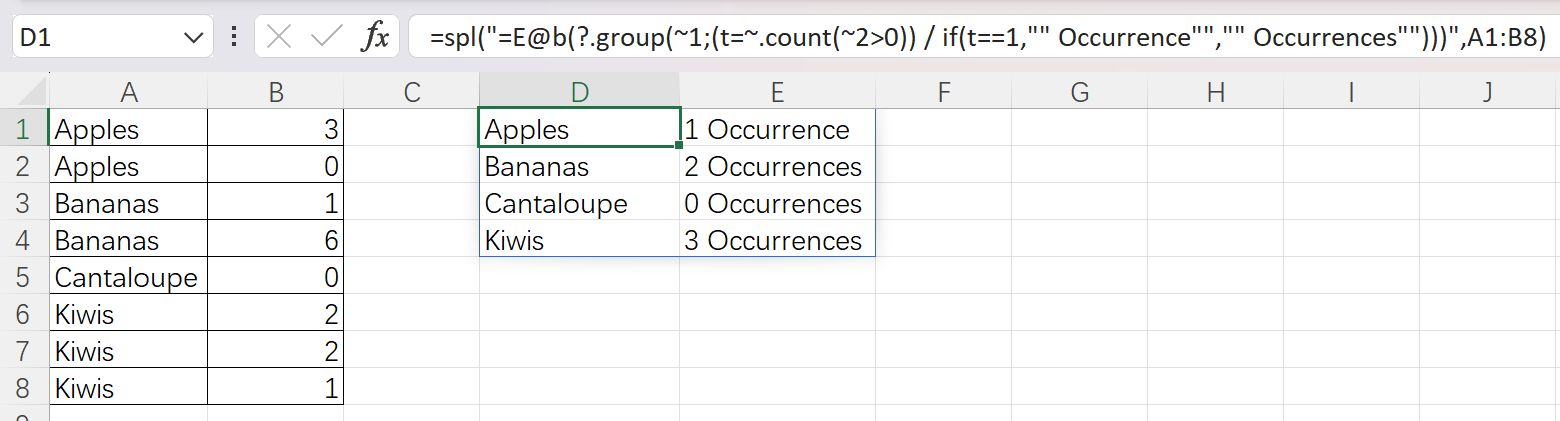Select row 5 header
The width and height of the screenshot is (1560, 421).
pos(24,277)
